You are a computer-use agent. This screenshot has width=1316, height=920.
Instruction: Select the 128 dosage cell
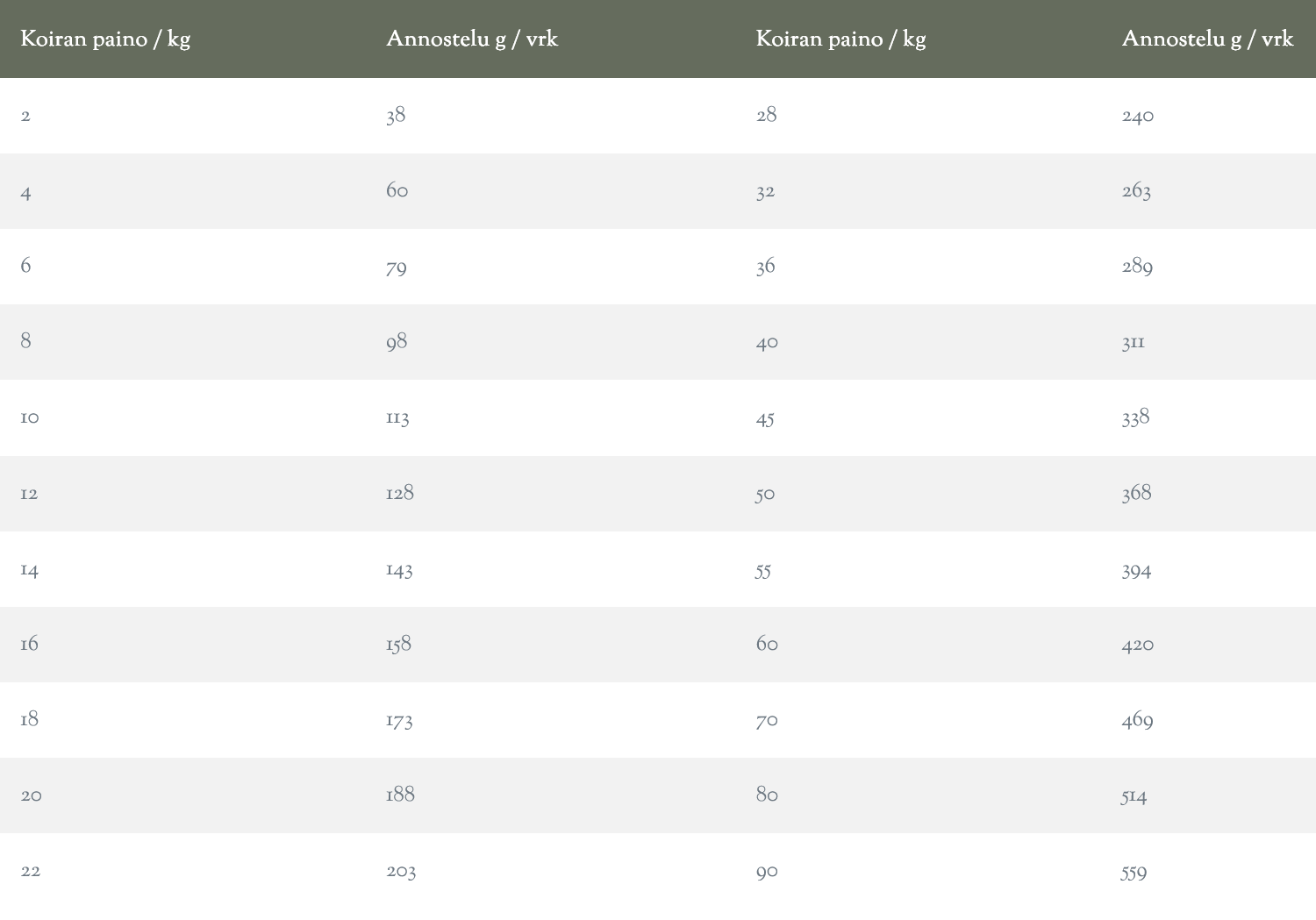pyautogui.click(x=400, y=493)
